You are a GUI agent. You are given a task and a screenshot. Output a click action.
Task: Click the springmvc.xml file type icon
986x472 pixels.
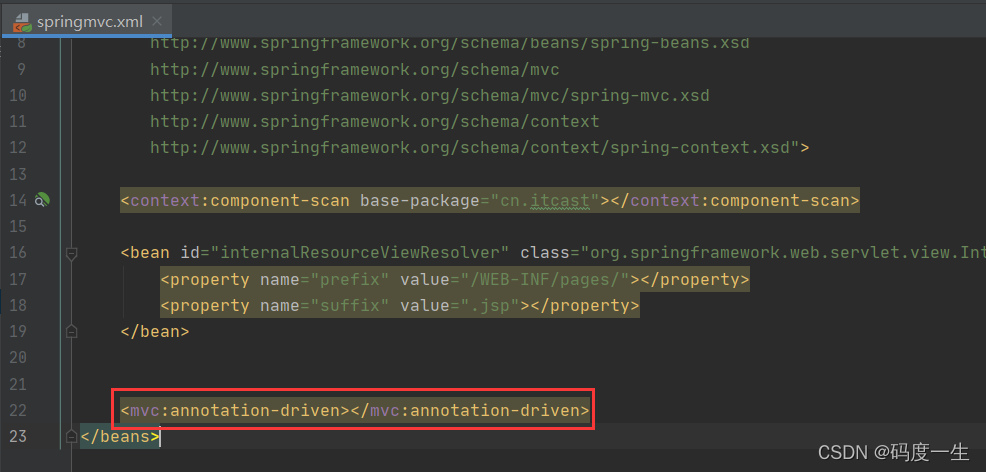point(23,22)
